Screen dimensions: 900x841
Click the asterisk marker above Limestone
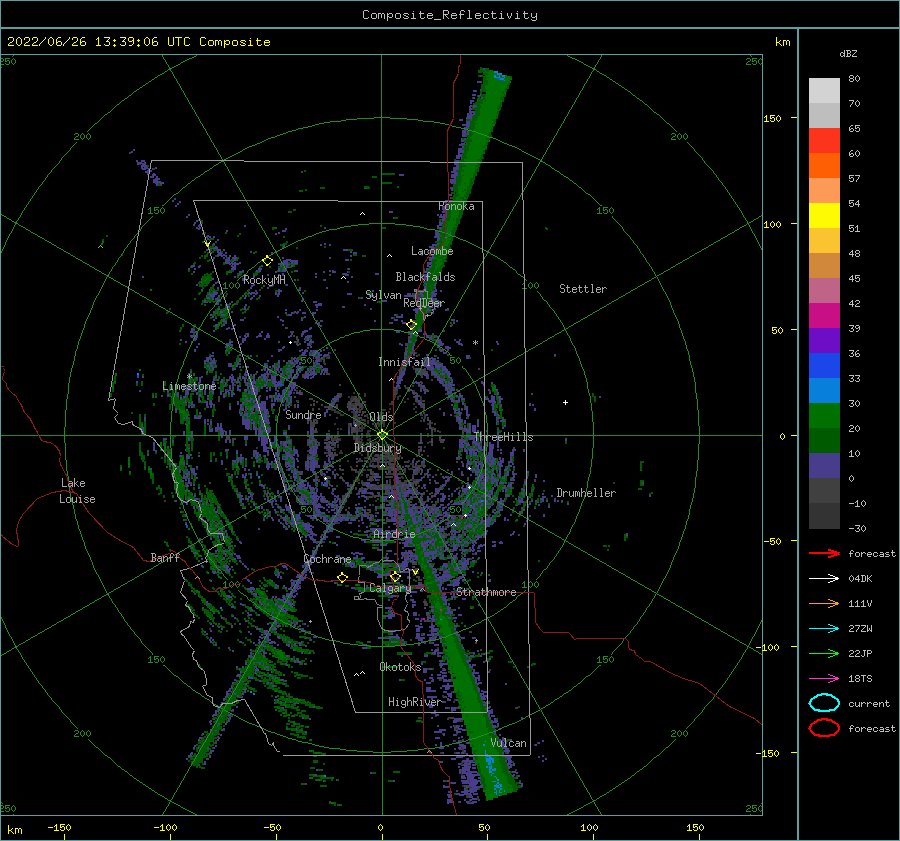pyautogui.click(x=189, y=377)
